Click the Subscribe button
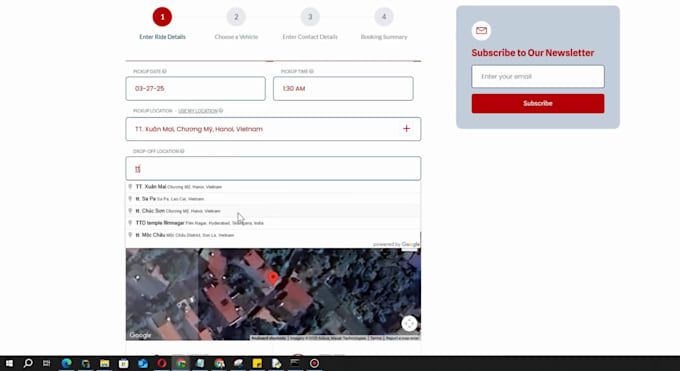Image resolution: width=680 pixels, height=371 pixels. pos(538,103)
